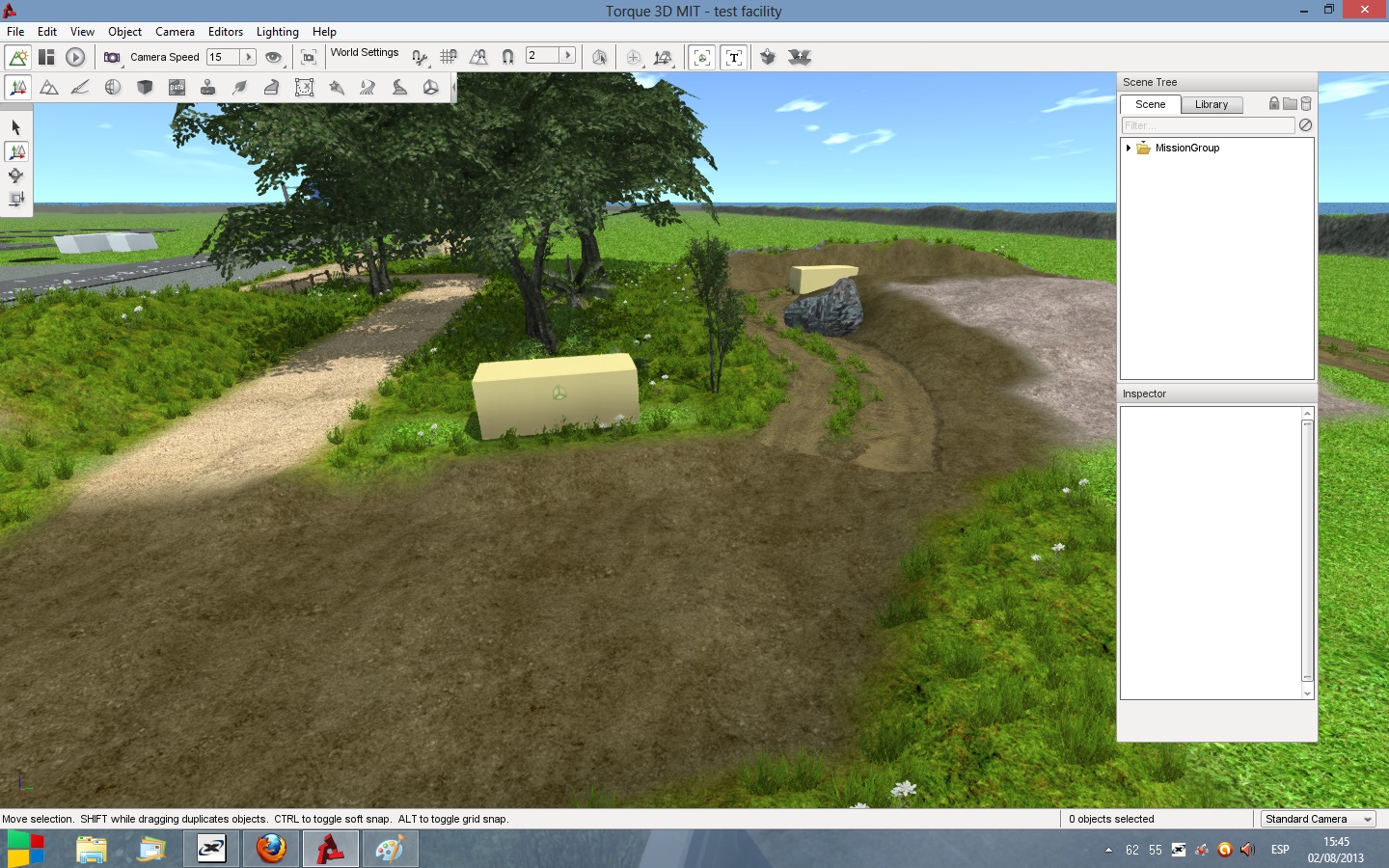This screenshot has height=868, width=1389.
Task: Open the Lighting menu
Action: click(277, 32)
